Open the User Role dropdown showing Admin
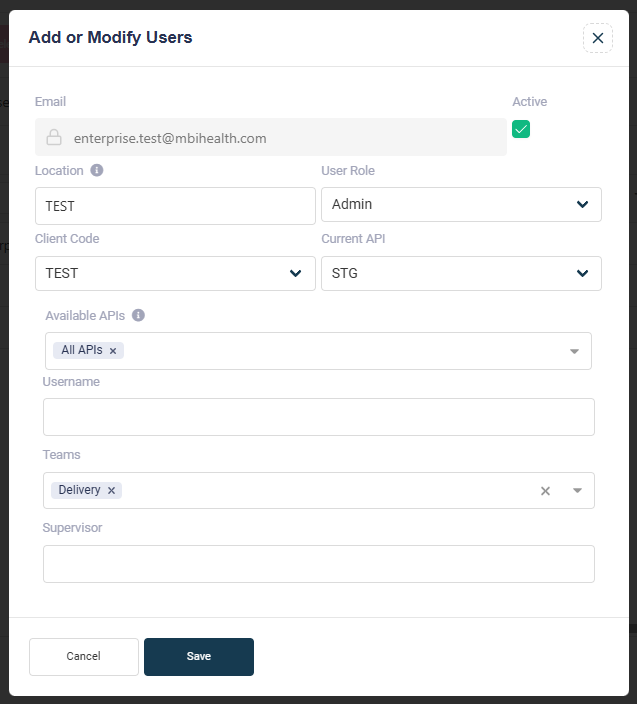This screenshot has width=637, height=704. (461, 204)
